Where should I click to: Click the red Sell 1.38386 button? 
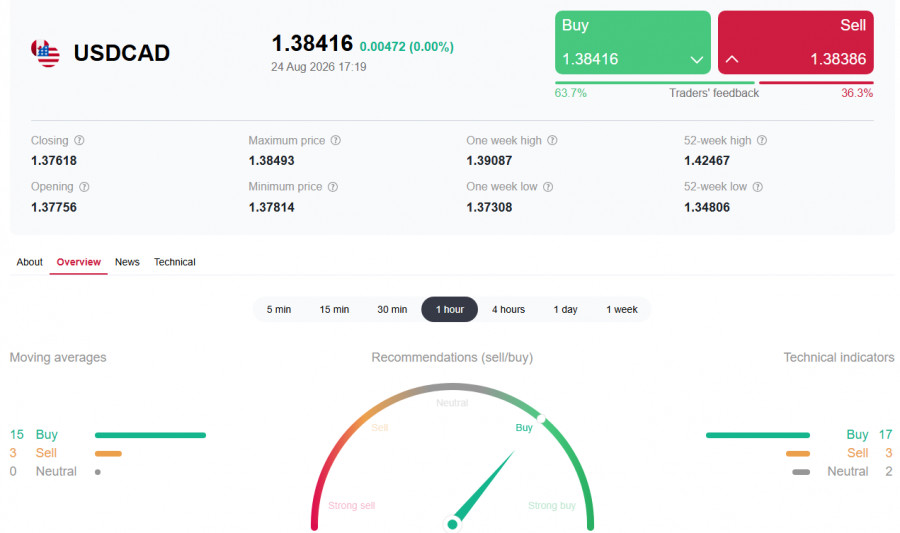(796, 42)
